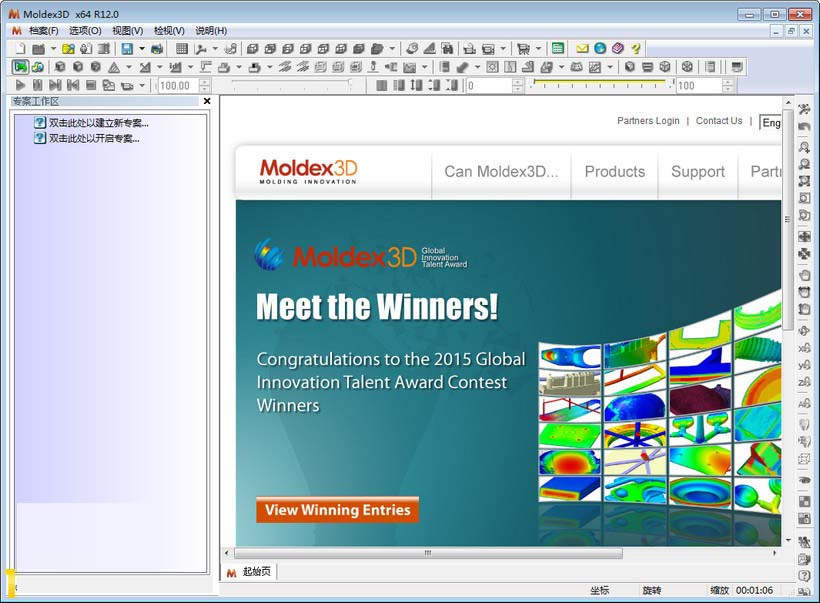Click the step forward animation button
Image resolution: width=820 pixels, height=603 pixels.
tap(55, 85)
